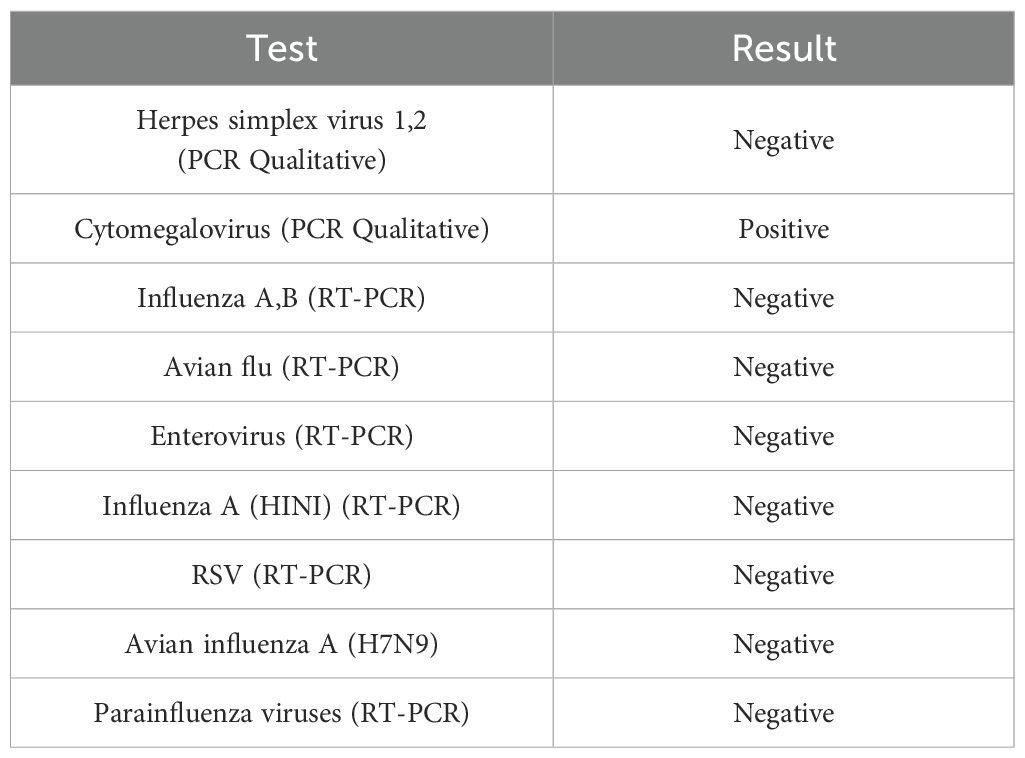1025x758 pixels.
Task: Select the Negative result for Herpes simplex
Action: 784,140
